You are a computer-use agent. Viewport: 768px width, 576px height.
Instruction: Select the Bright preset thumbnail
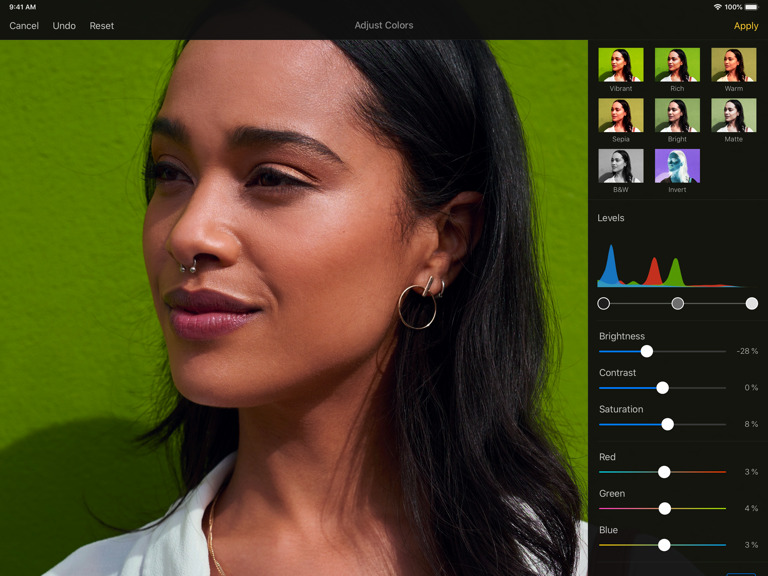pos(677,115)
